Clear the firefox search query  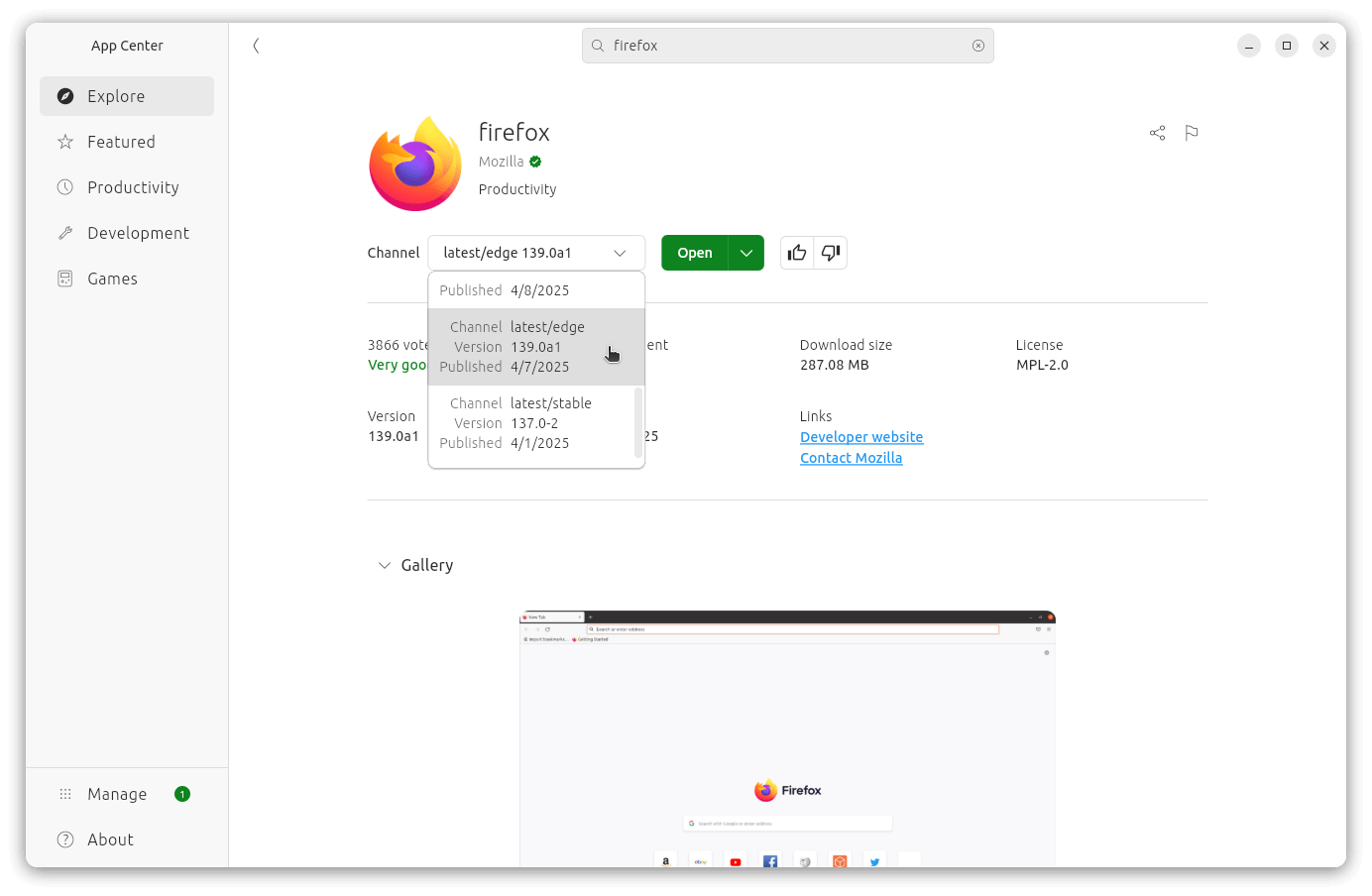(978, 45)
